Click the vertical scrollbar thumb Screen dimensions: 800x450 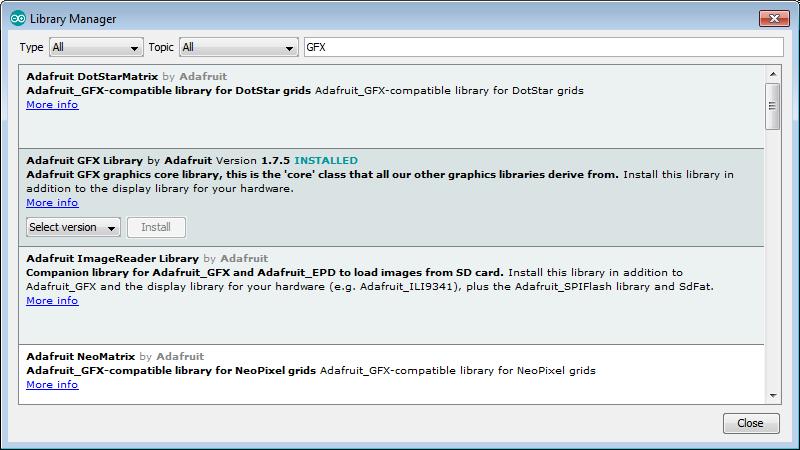pos(773,106)
